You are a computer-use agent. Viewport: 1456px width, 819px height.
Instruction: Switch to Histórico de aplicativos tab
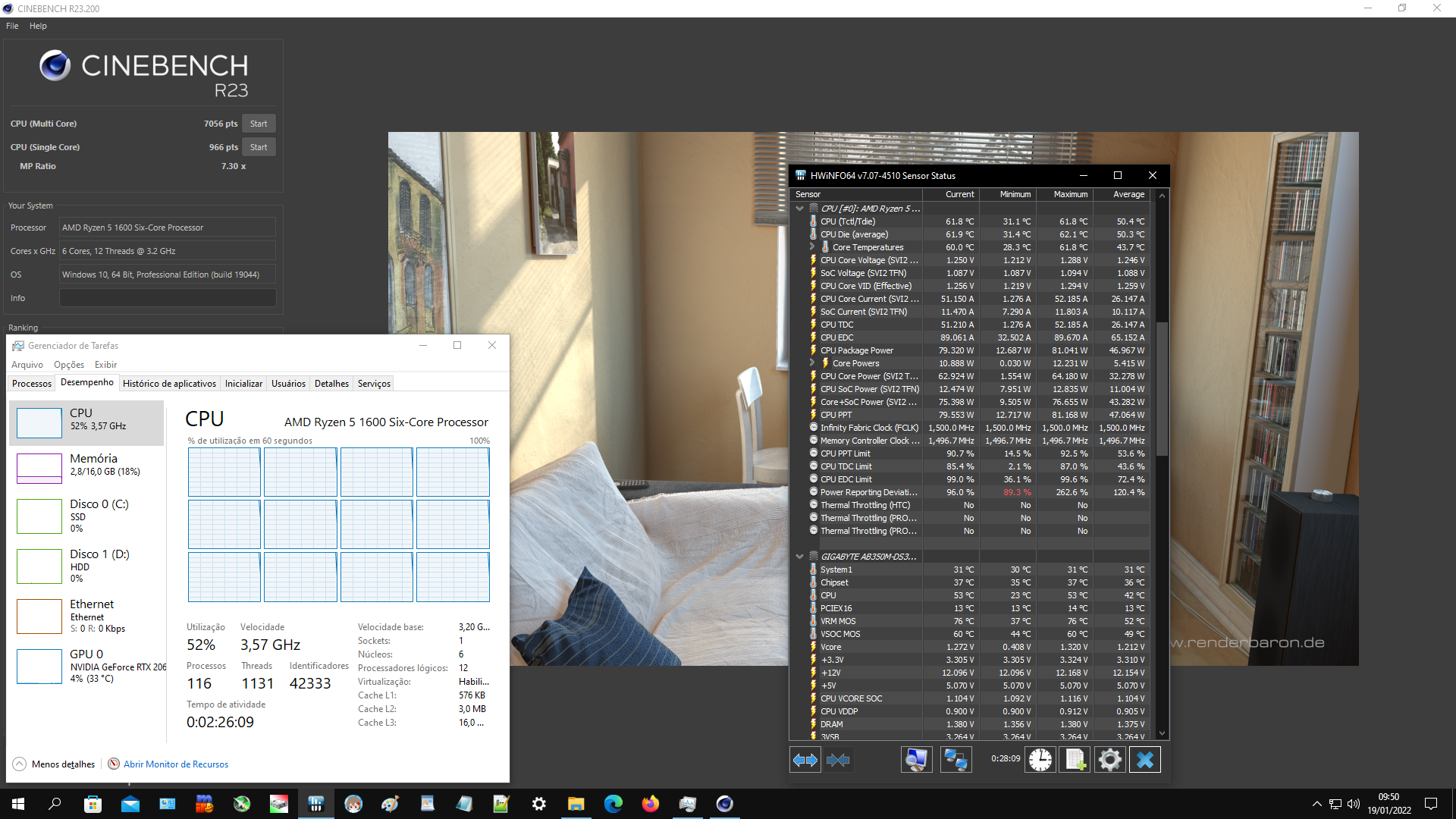[169, 384]
